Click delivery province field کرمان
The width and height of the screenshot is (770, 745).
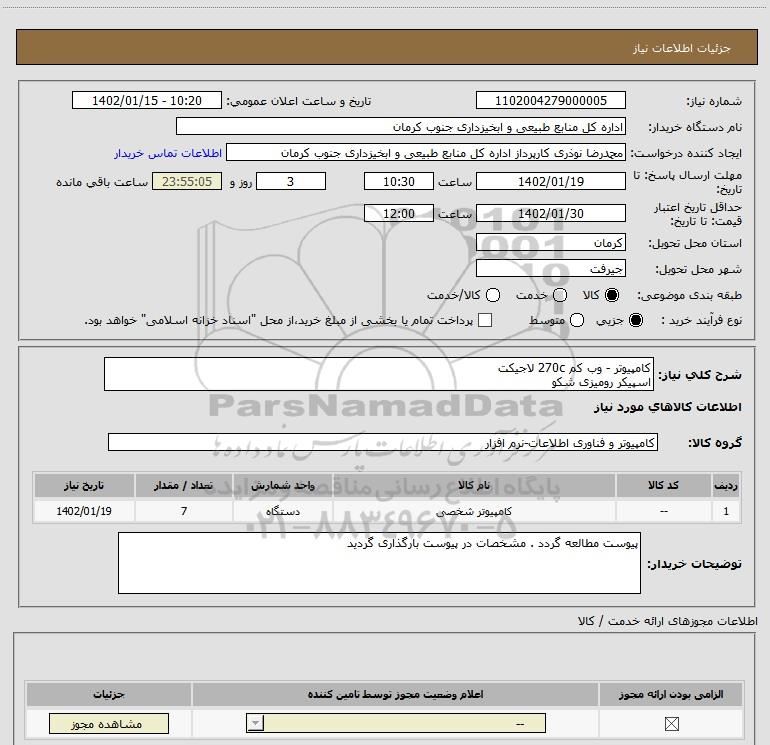click(550, 242)
